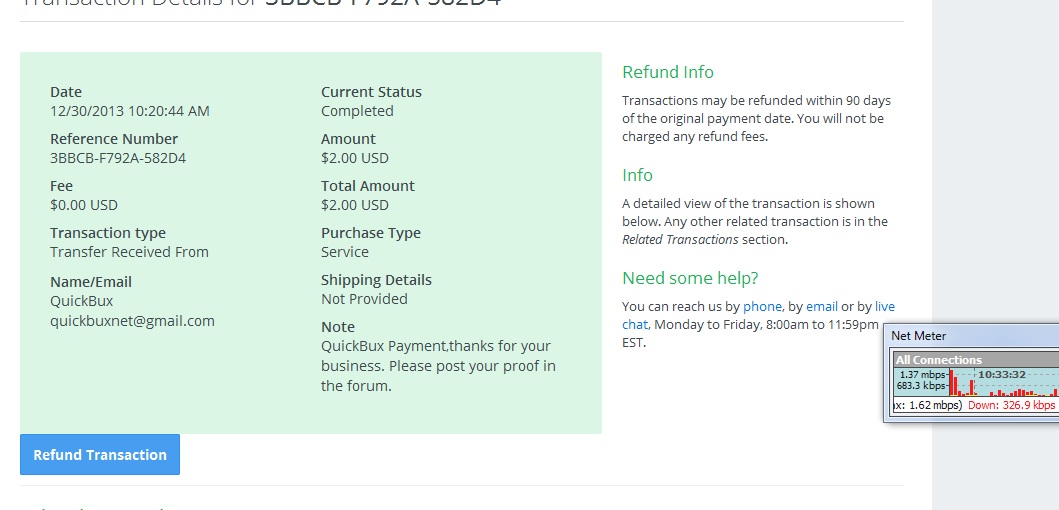
Task: Open the email contact link
Action: 822,306
